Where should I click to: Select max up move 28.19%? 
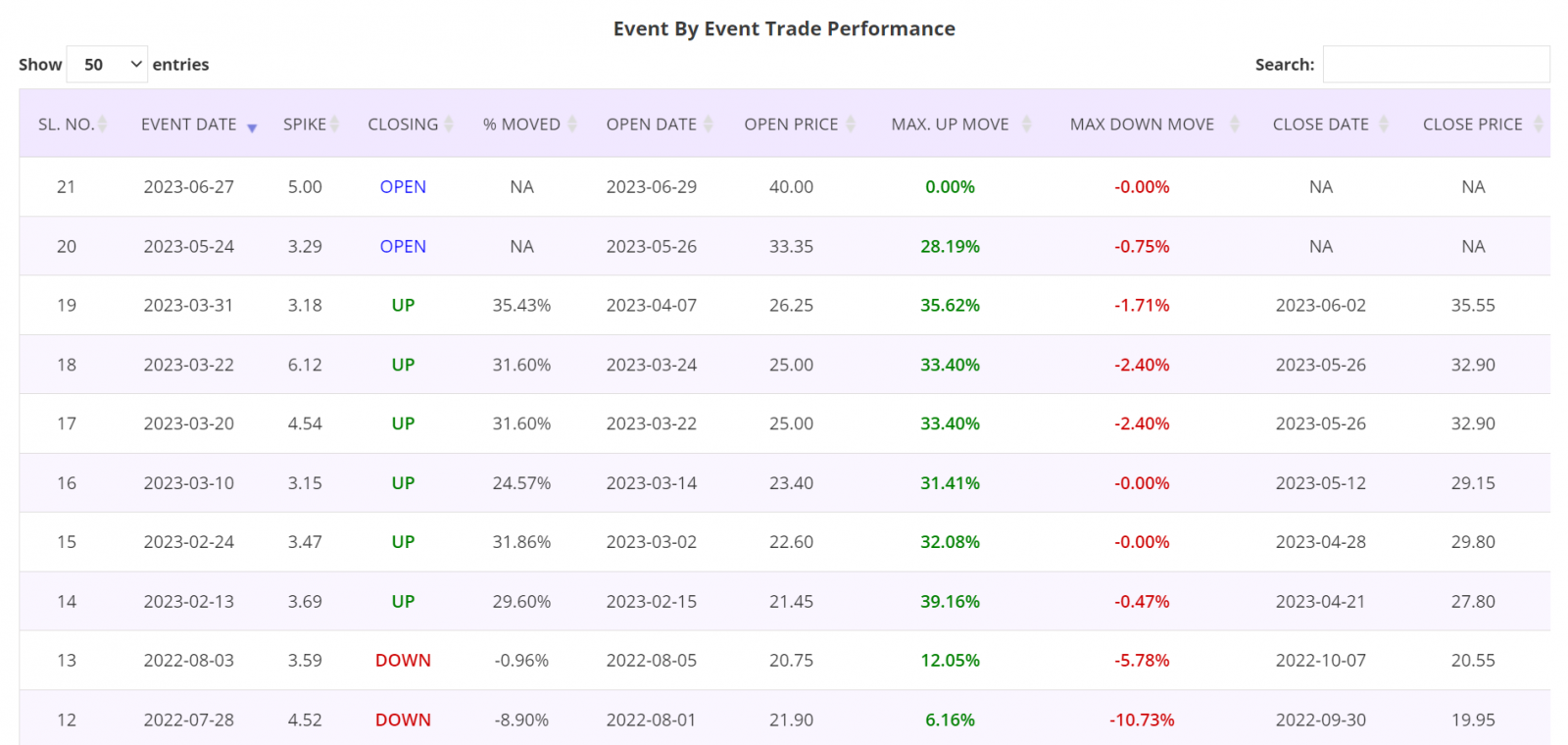tap(950, 247)
